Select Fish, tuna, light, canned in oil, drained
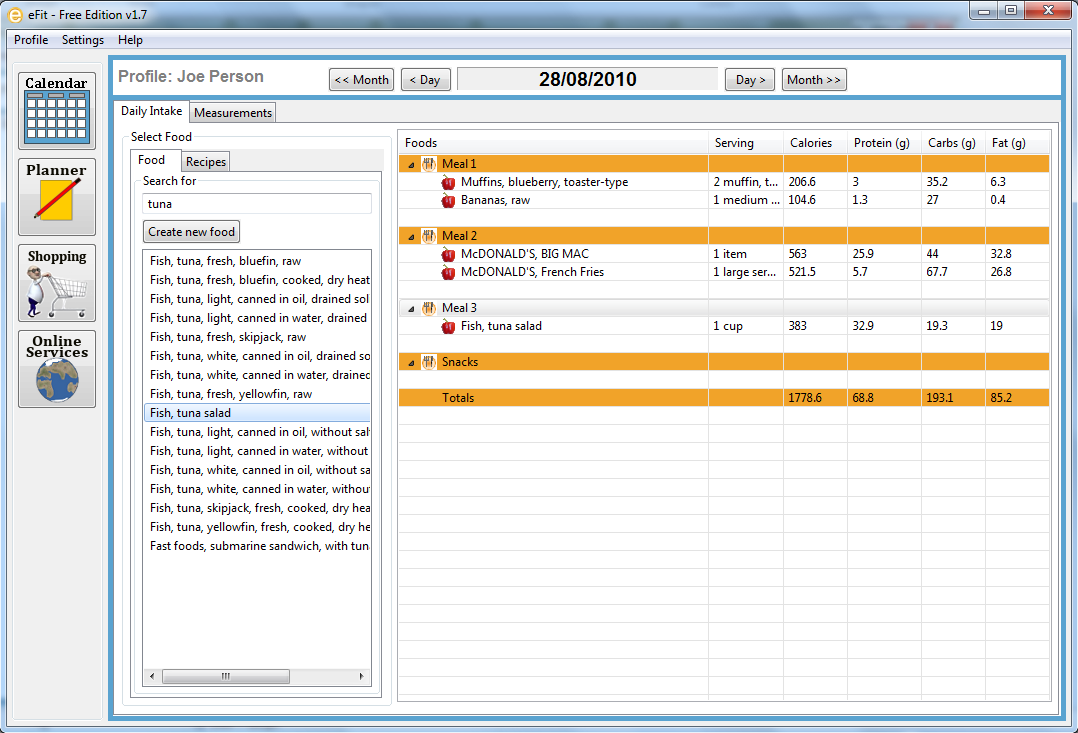This screenshot has width=1078, height=733. pyautogui.click(x=257, y=299)
